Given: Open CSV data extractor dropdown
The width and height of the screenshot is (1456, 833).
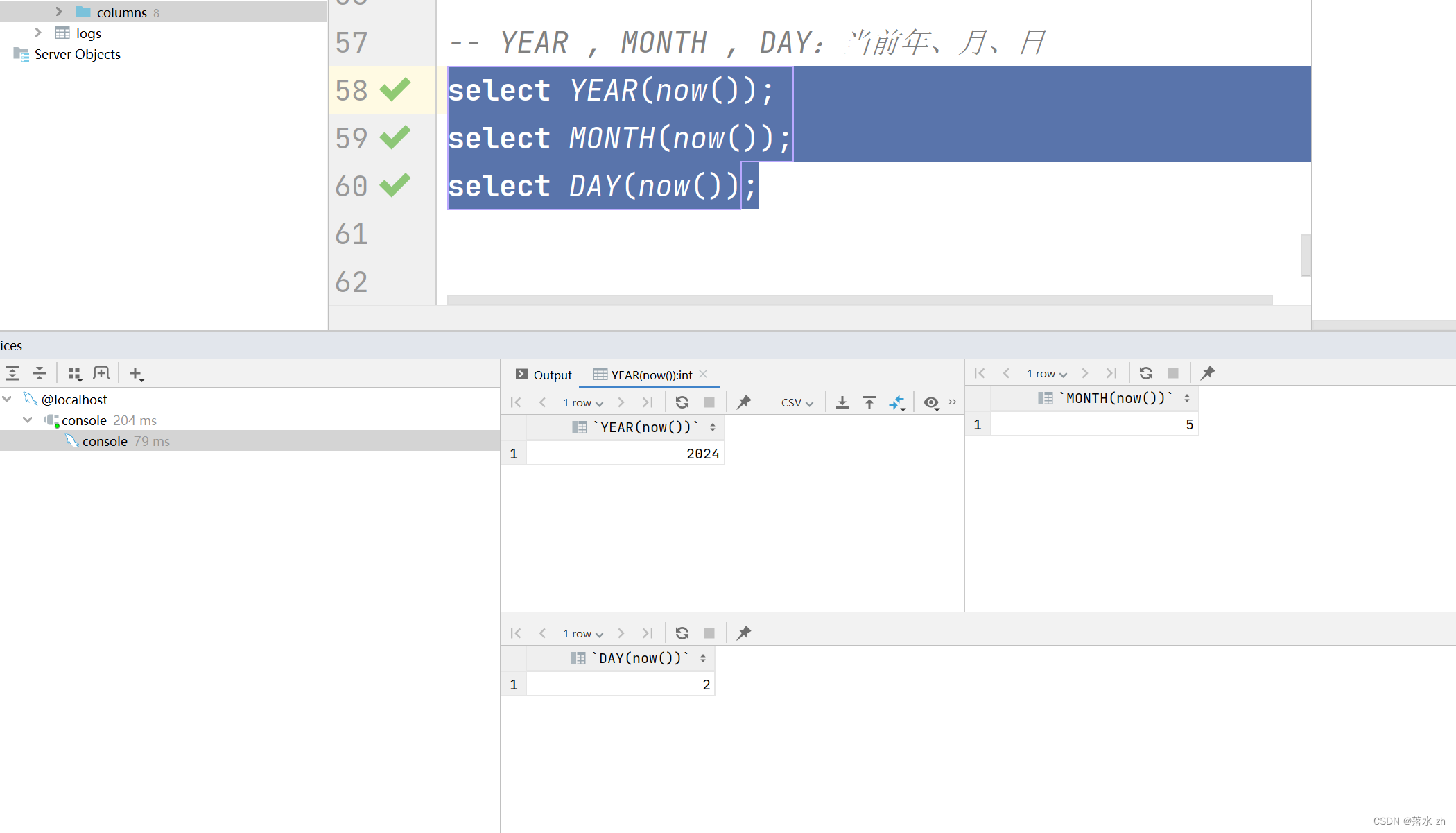Looking at the screenshot, I should coord(797,402).
